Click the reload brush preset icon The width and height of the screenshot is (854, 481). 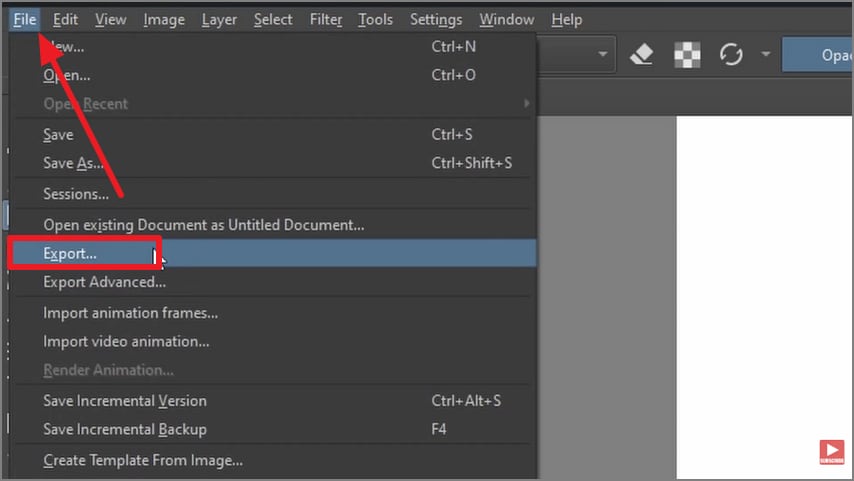[731, 54]
